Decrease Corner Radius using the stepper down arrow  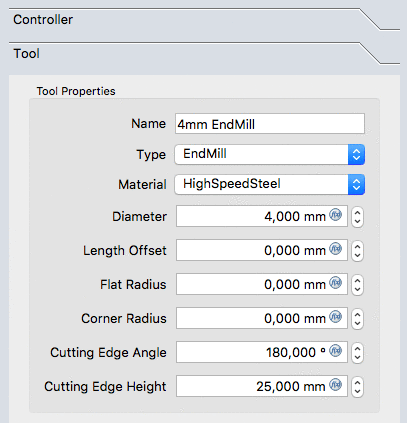pos(357,324)
